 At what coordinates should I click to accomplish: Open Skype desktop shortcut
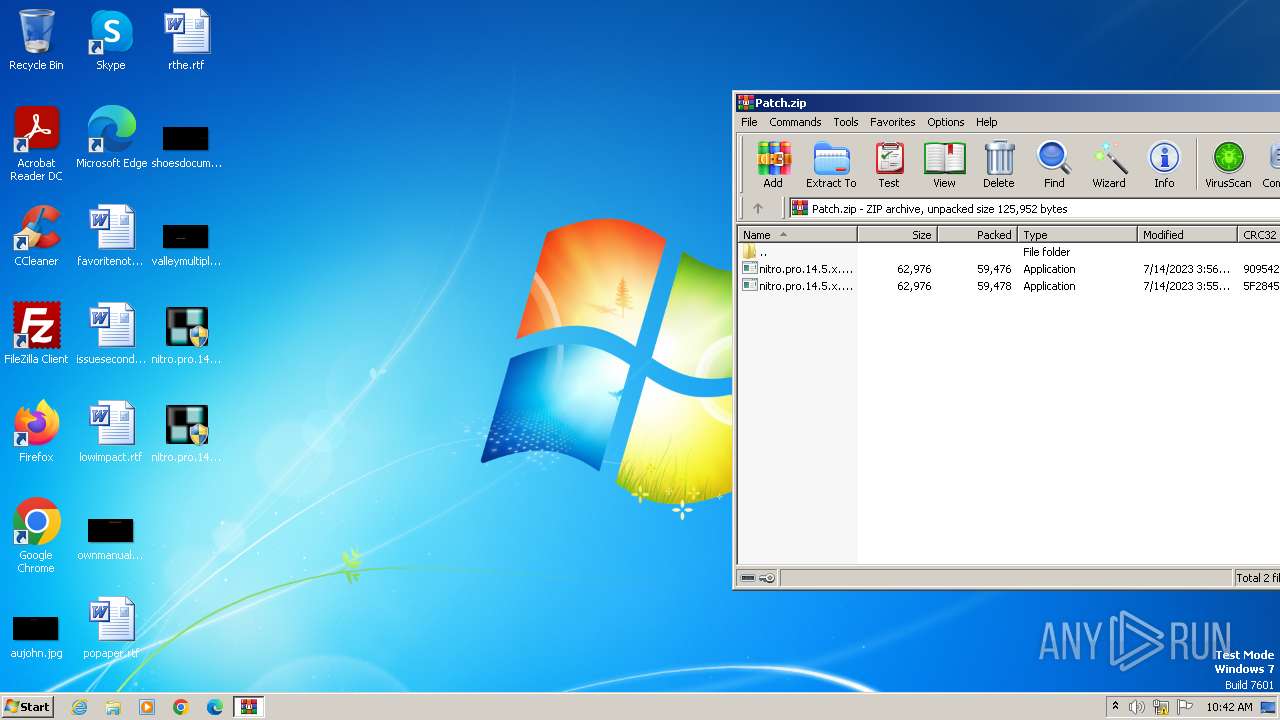coord(110,40)
